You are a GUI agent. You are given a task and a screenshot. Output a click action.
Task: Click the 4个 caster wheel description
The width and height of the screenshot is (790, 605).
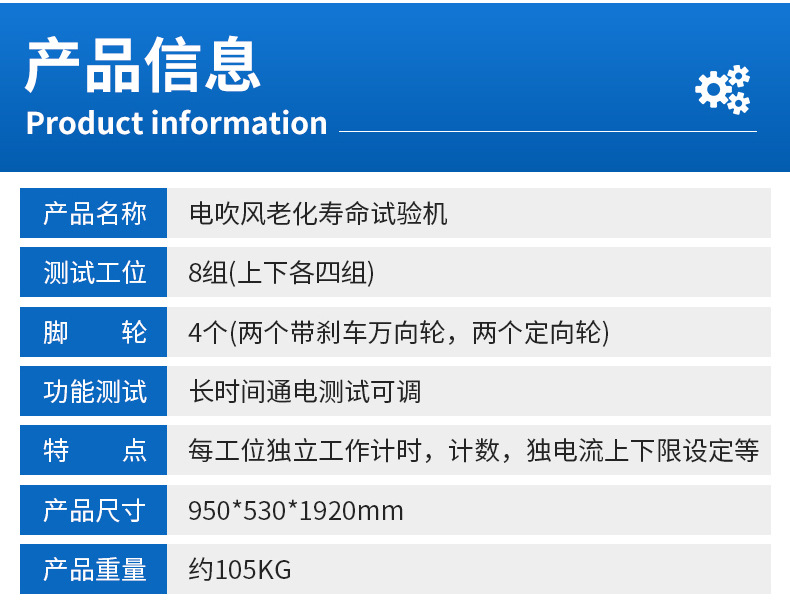[398, 332]
